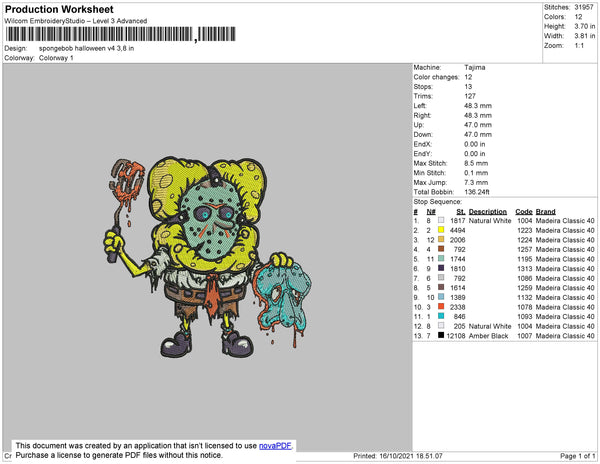The height and width of the screenshot is (464, 600).
Task: Select the turquoise swatch, code 1093
Action: (441, 316)
